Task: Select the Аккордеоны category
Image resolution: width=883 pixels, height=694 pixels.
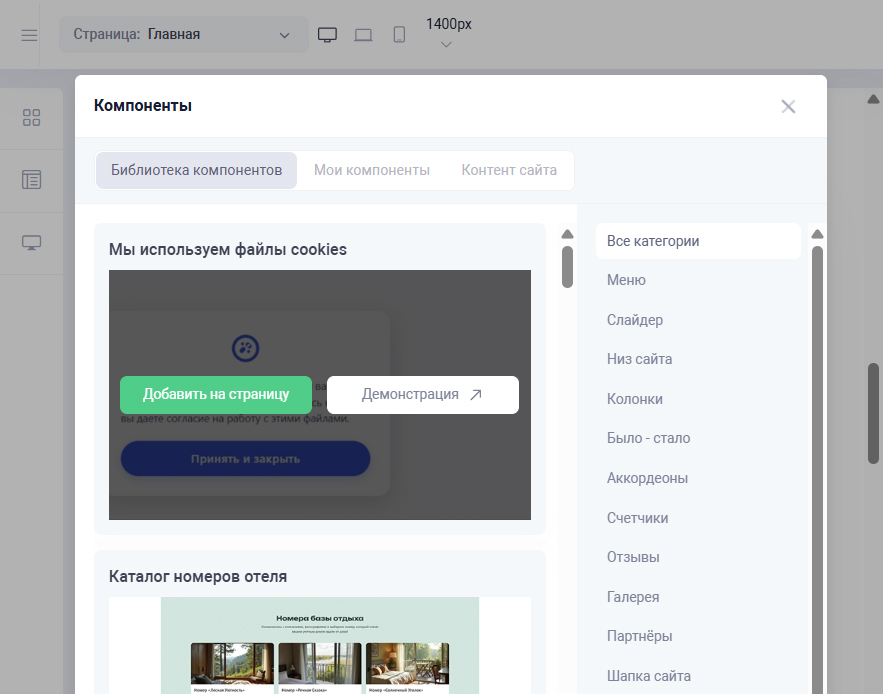Action: [x=647, y=478]
